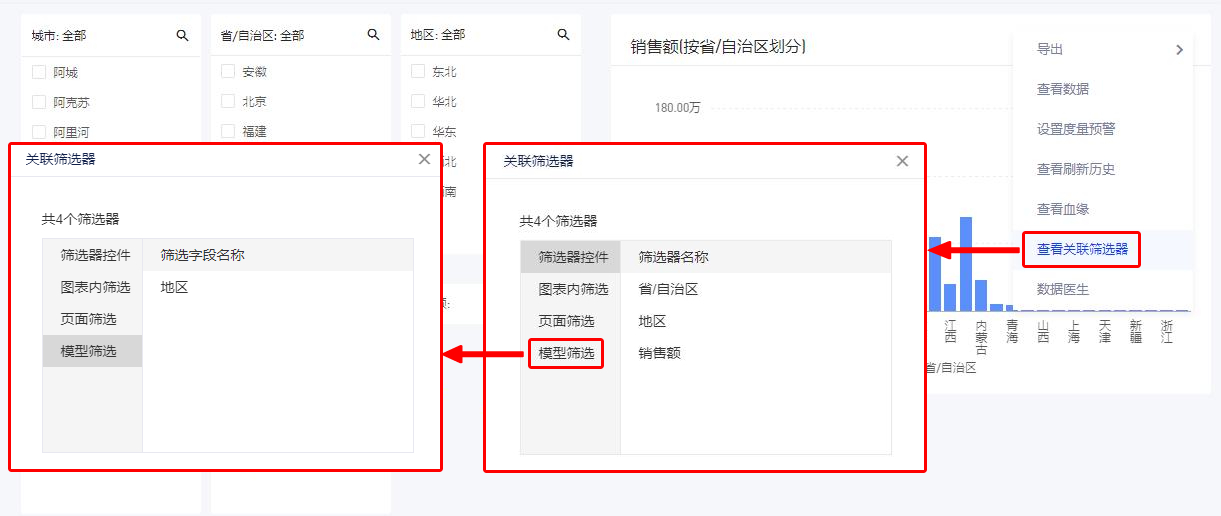
Task: Click the search icon in 省/自治区 filter
Action: pos(373,35)
